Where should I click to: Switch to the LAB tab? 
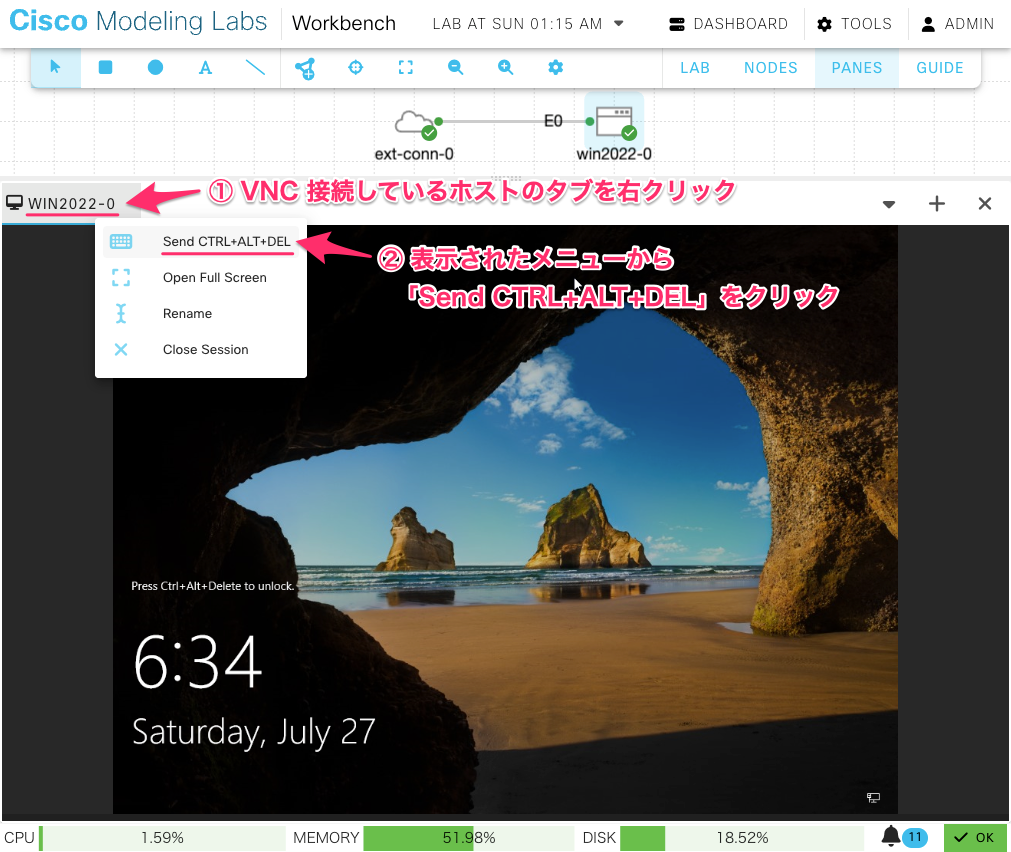695,68
